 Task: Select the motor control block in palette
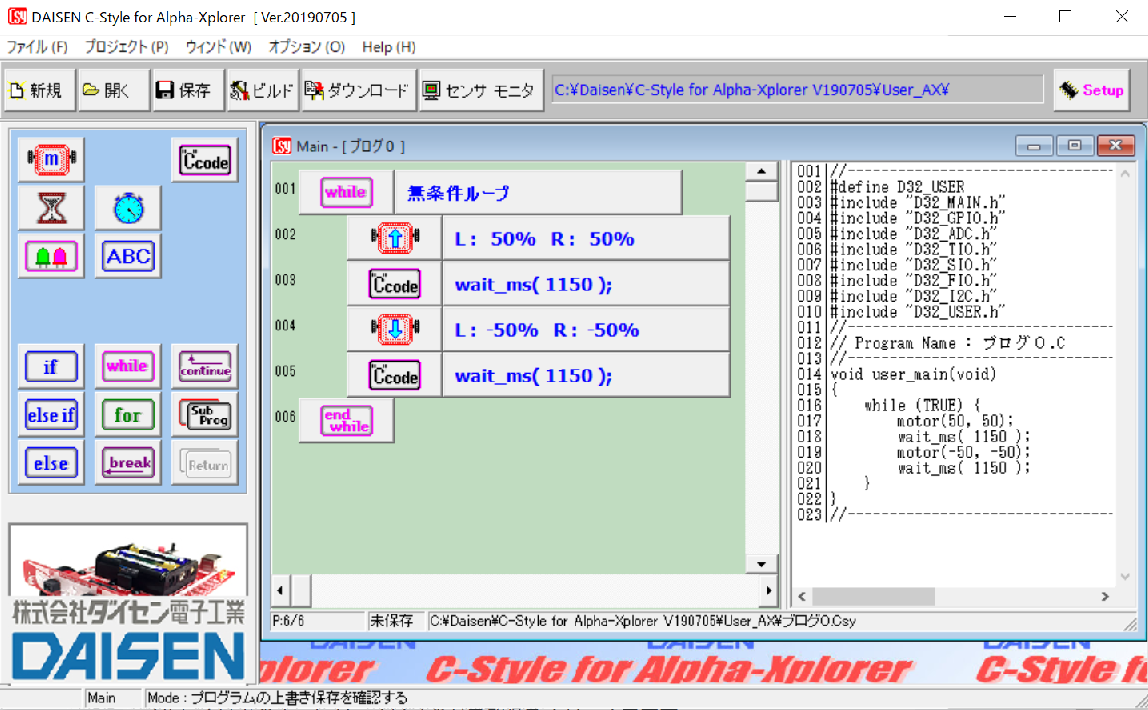(x=51, y=159)
